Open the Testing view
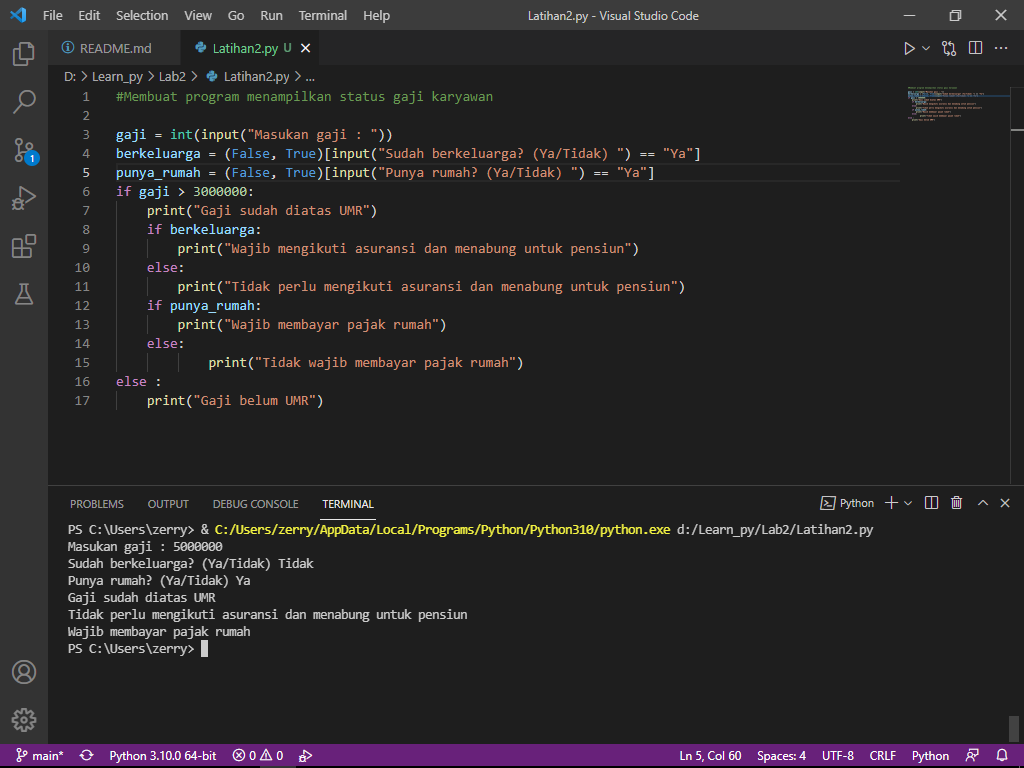The image size is (1024, 768). (x=23, y=294)
